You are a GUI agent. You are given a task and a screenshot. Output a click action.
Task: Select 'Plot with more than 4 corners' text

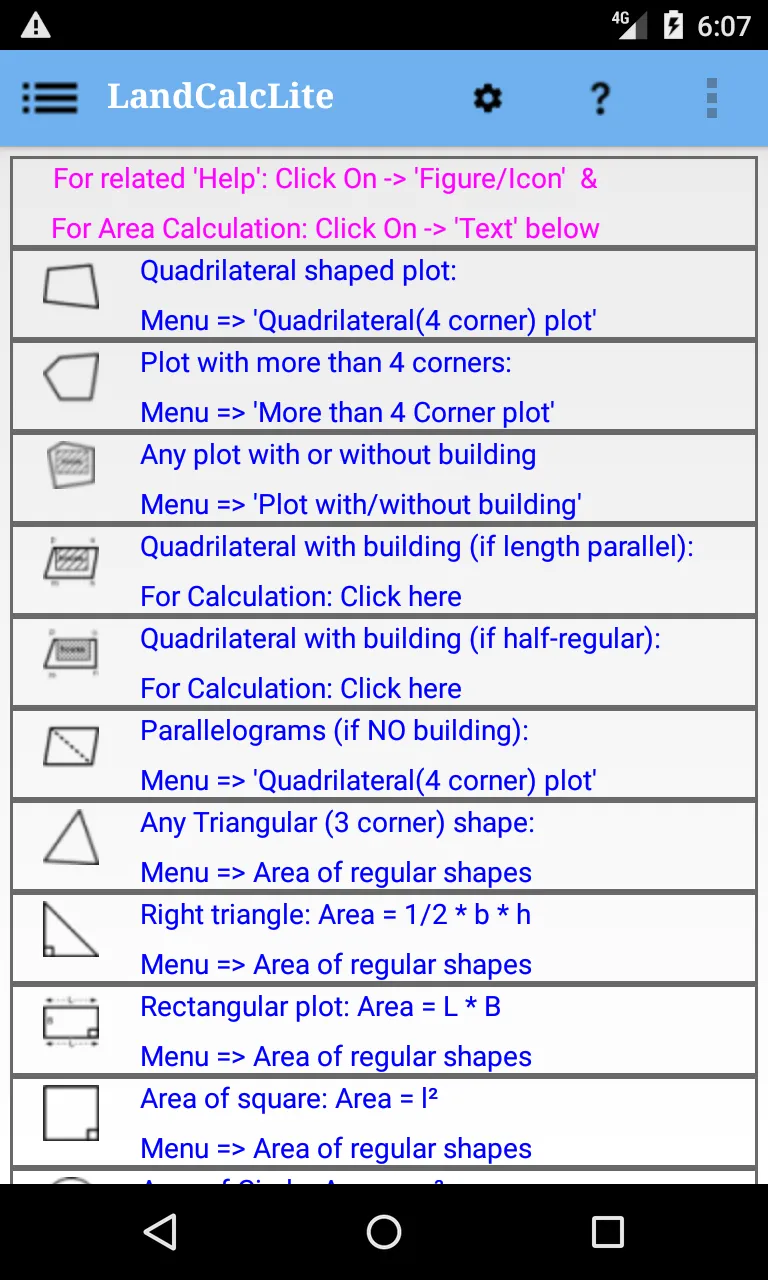coord(326,363)
